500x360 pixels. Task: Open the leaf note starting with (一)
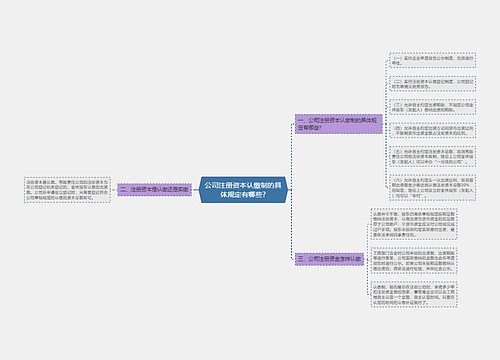pos(432,60)
